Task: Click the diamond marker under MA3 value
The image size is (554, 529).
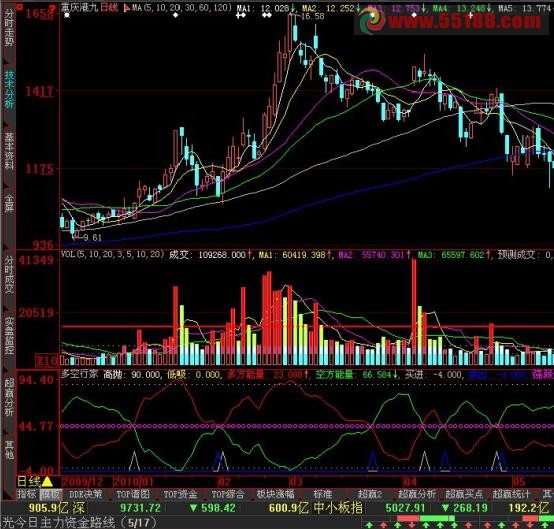Action: 414,15
